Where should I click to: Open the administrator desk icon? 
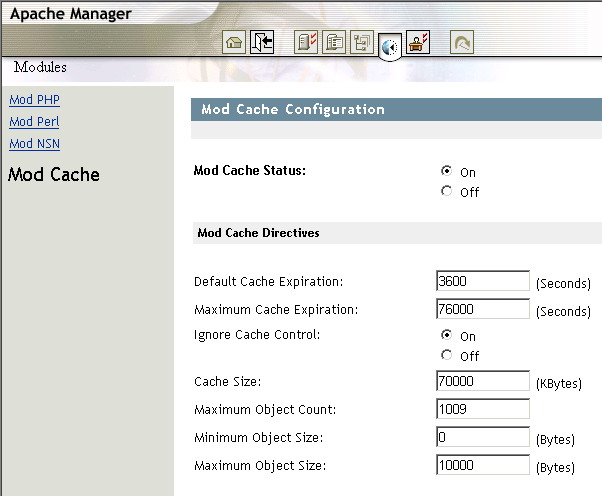pos(418,42)
